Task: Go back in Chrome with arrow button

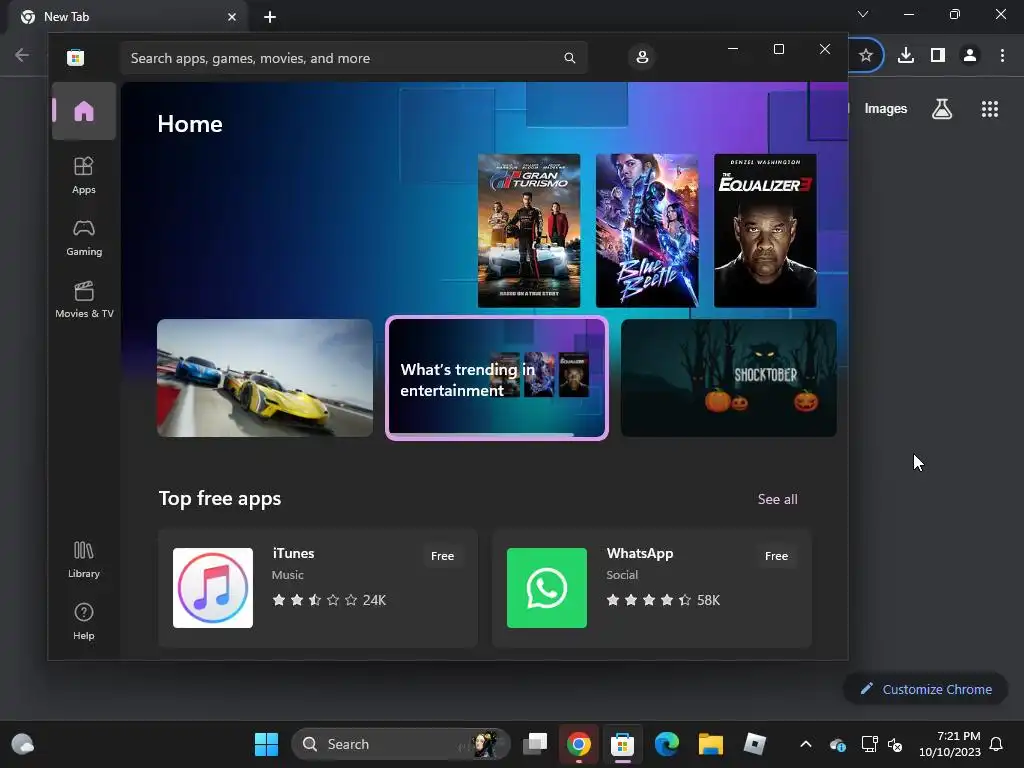Action: pyautogui.click(x=22, y=55)
